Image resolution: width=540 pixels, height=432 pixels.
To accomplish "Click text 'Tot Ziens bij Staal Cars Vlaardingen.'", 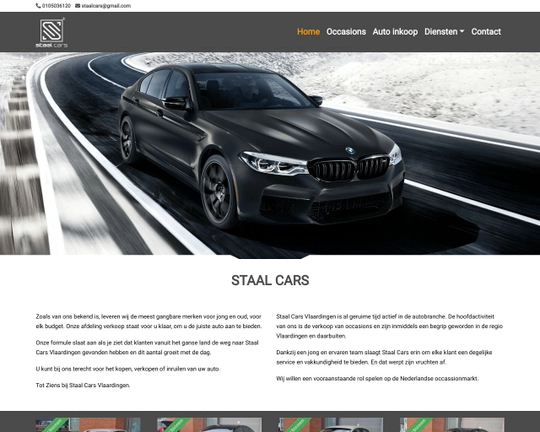I will [83, 385].
